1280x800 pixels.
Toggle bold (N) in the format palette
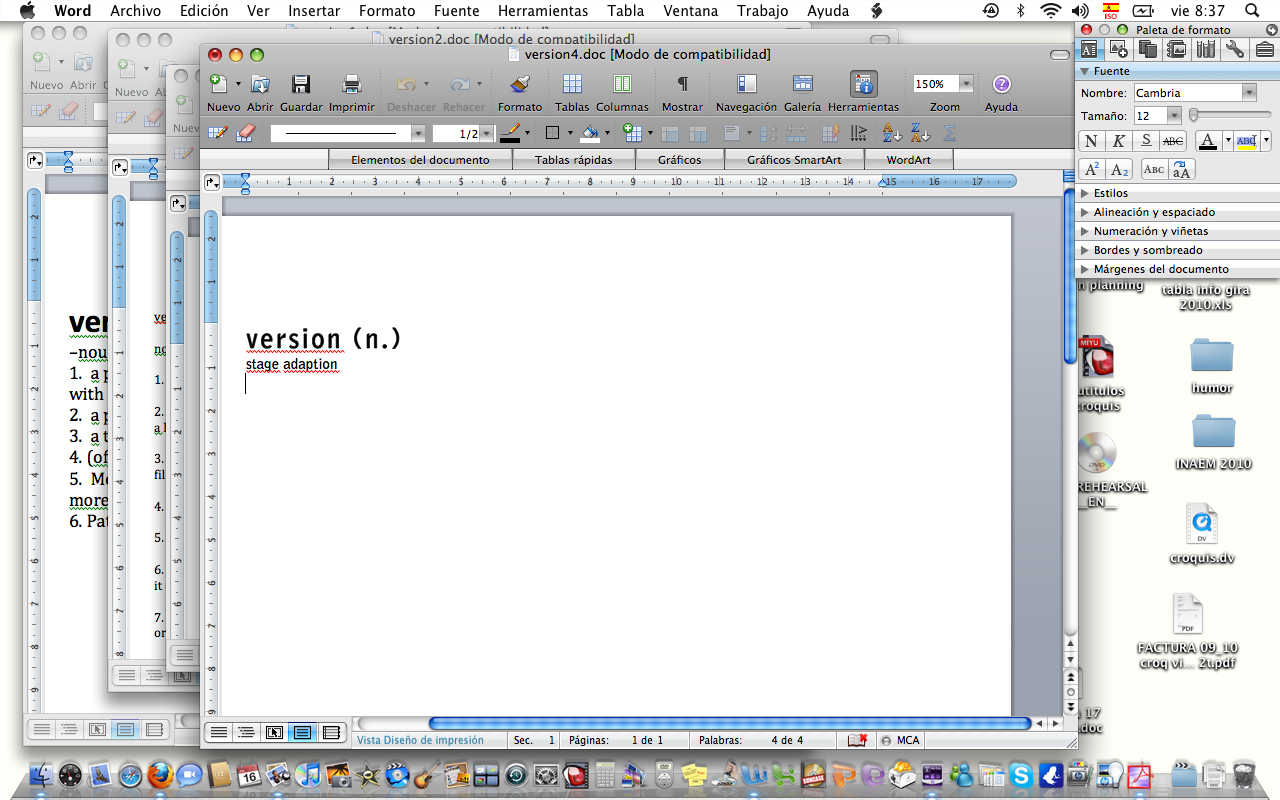(x=1091, y=142)
